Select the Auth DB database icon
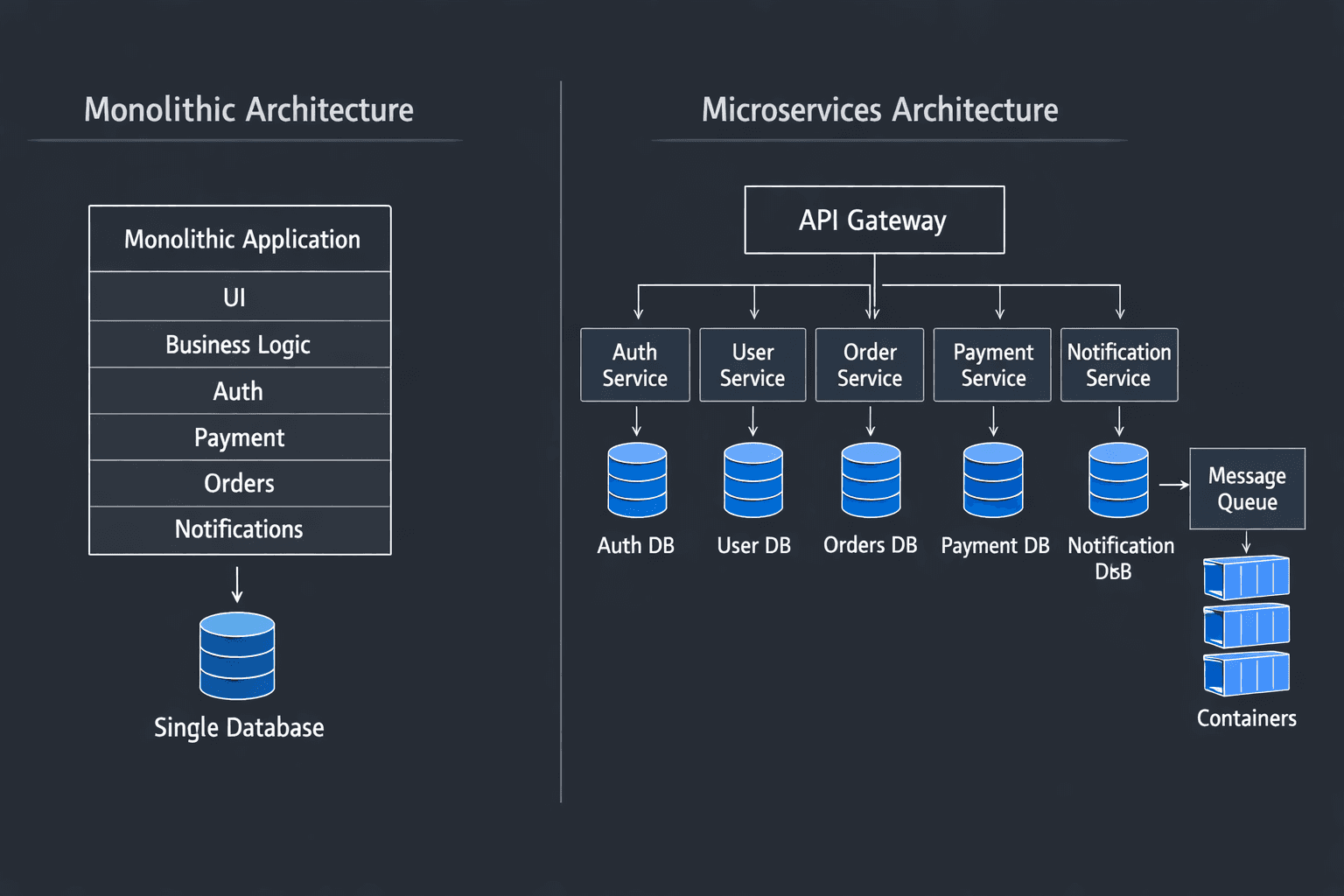The height and width of the screenshot is (896, 1344). [x=637, y=479]
